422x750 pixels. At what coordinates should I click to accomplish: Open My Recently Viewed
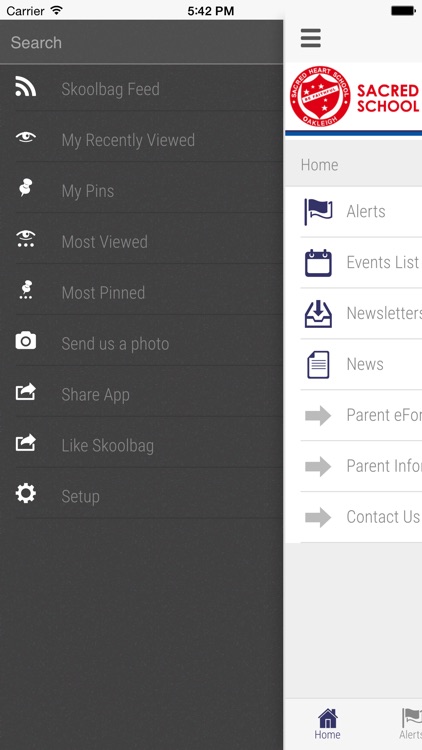(x=142, y=140)
